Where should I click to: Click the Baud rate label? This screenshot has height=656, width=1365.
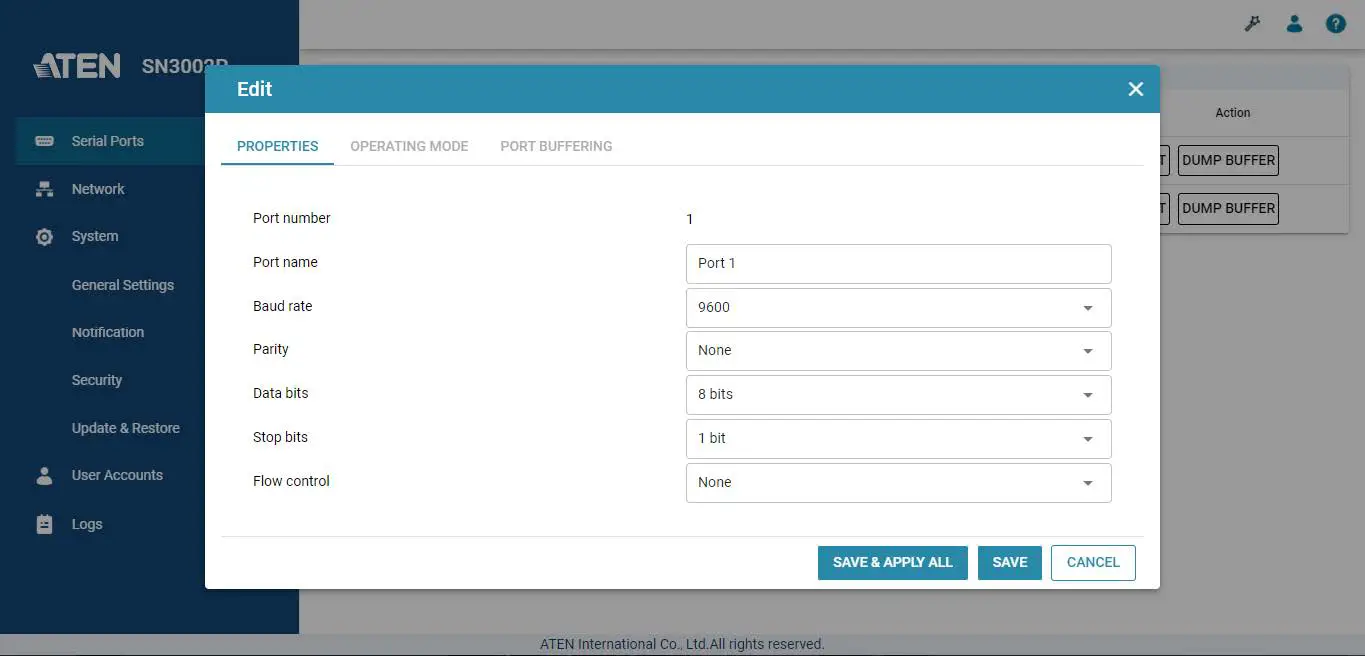pos(283,306)
